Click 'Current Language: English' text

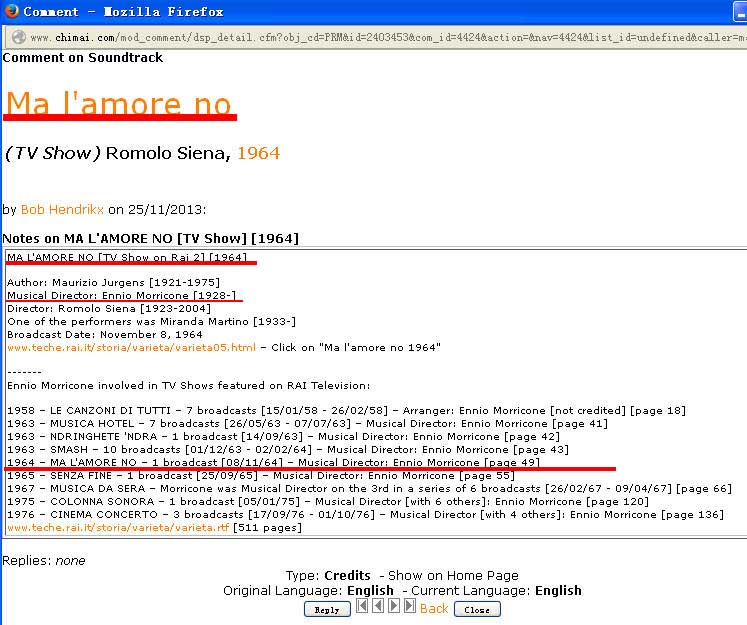click(496, 591)
